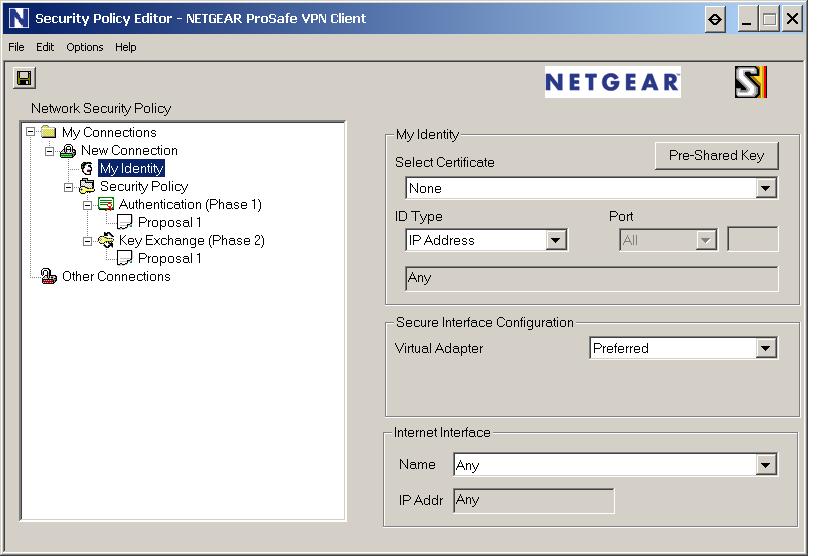This screenshot has height=556, width=840.
Task: Collapse Key Exchange (Phase 2) node
Action: [87, 242]
